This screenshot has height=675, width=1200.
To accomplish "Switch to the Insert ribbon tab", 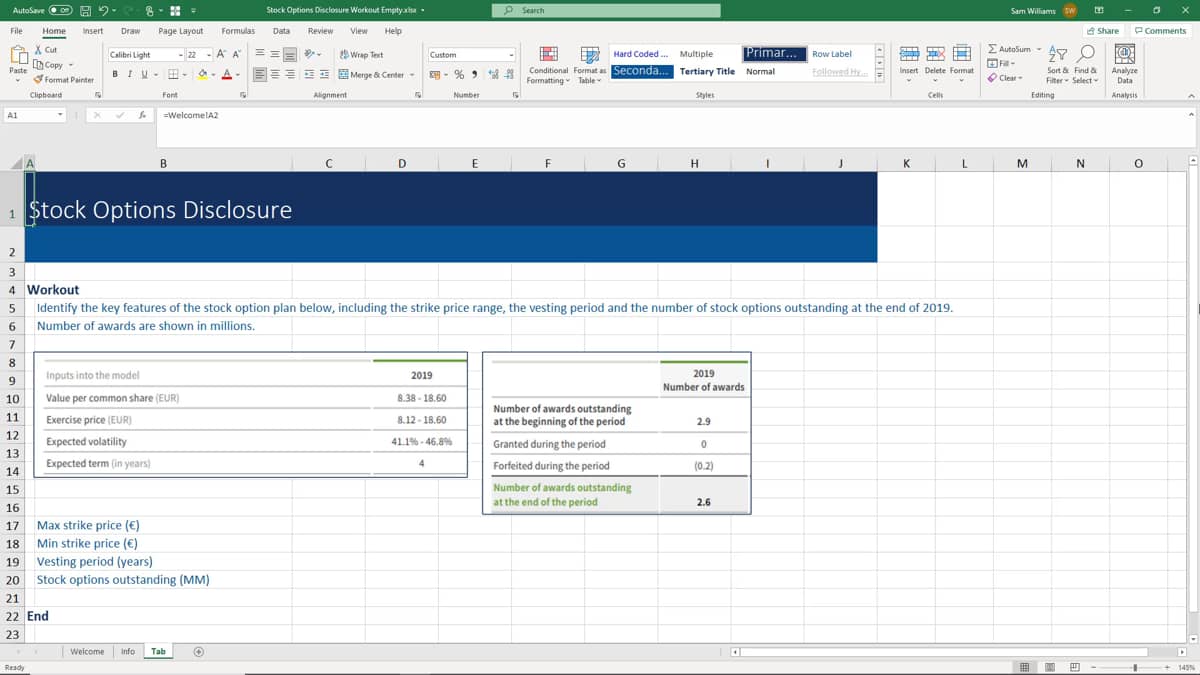I will tap(93, 31).
